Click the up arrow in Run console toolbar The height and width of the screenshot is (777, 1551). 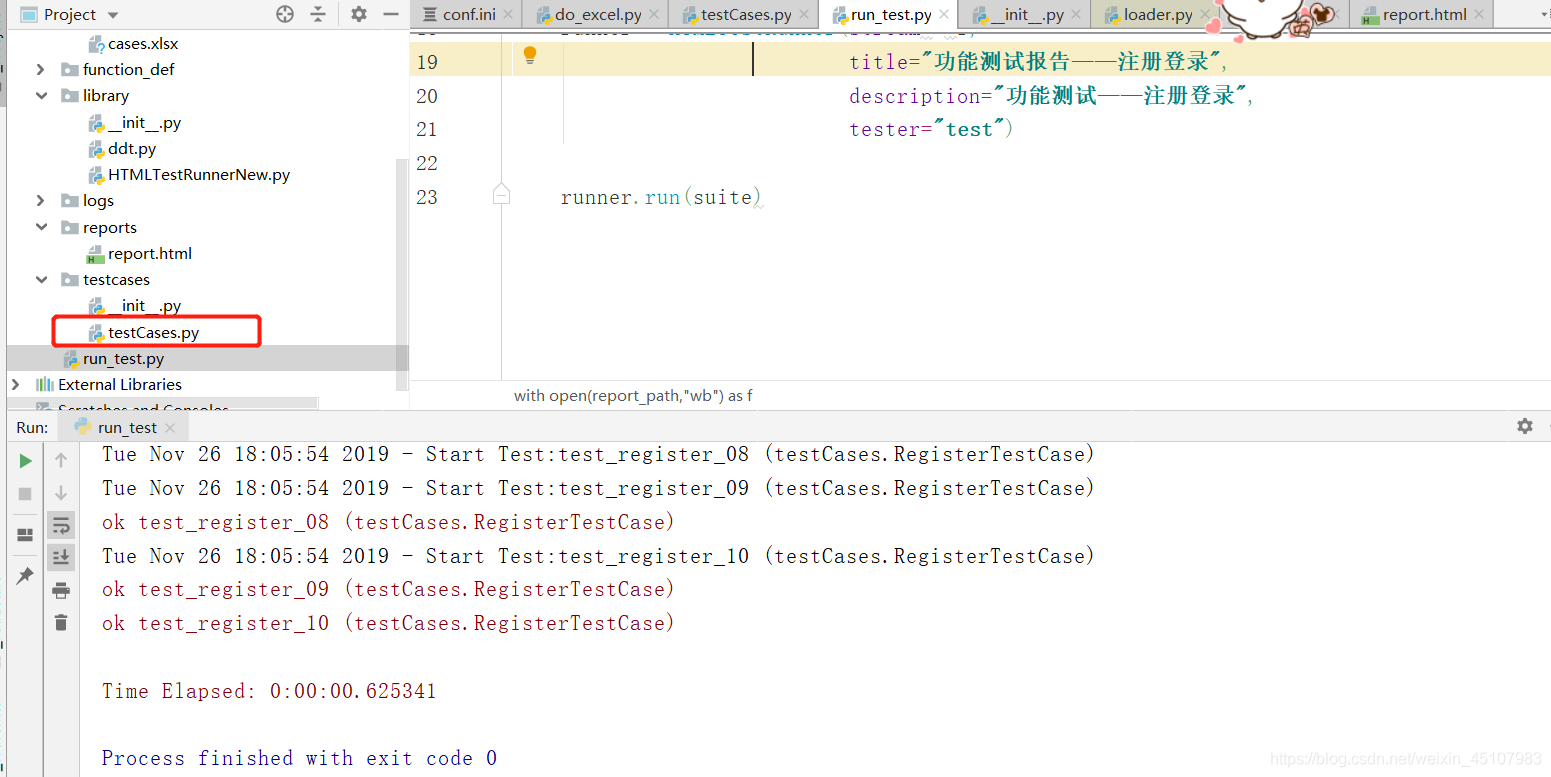pos(61,460)
